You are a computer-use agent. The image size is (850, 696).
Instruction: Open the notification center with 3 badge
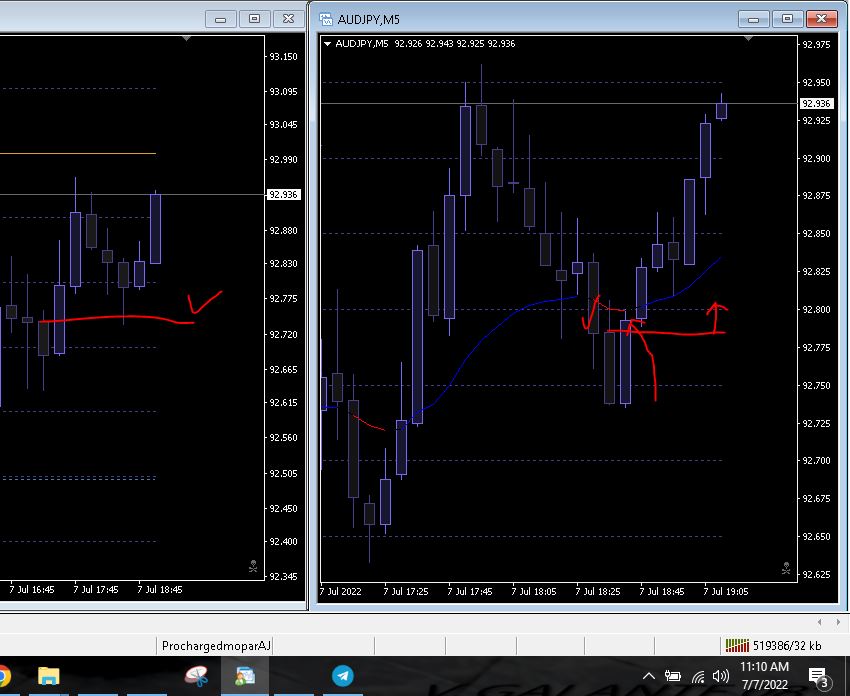(817, 677)
